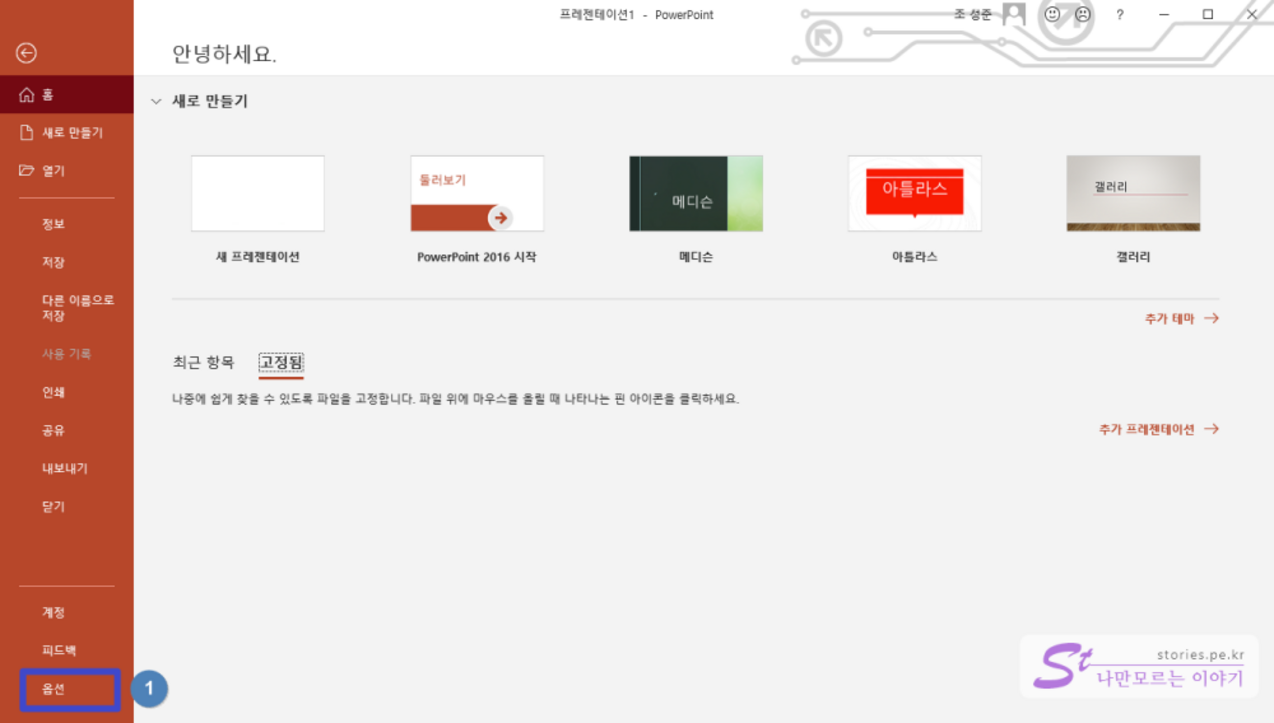
Task: Click the smiley face feedback icon
Action: [x=1052, y=15]
